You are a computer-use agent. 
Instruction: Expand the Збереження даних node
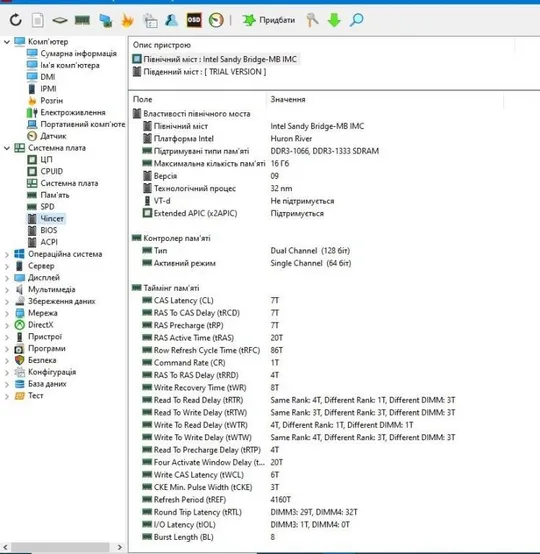tap(7, 302)
